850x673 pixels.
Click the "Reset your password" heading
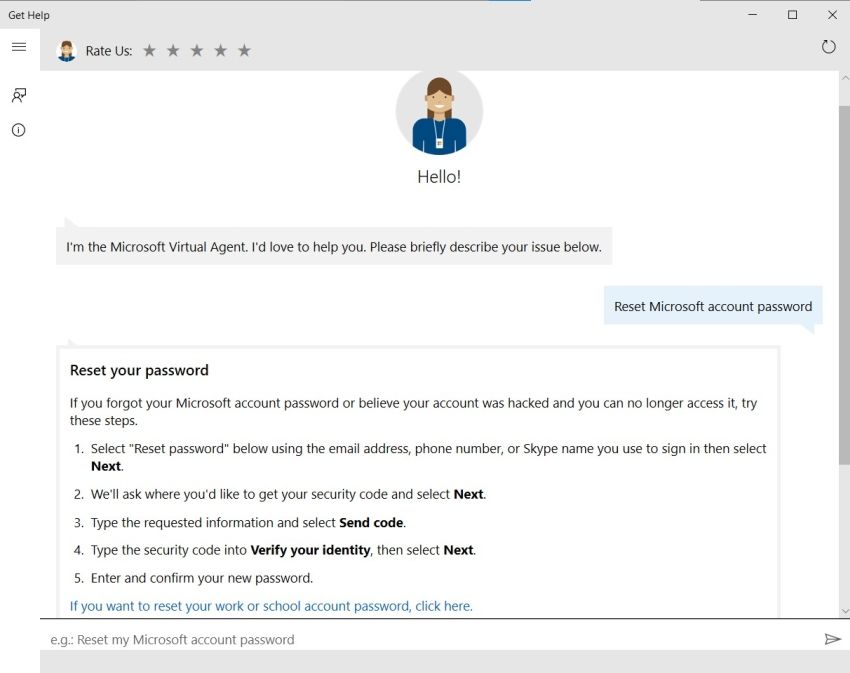[x=139, y=370]
